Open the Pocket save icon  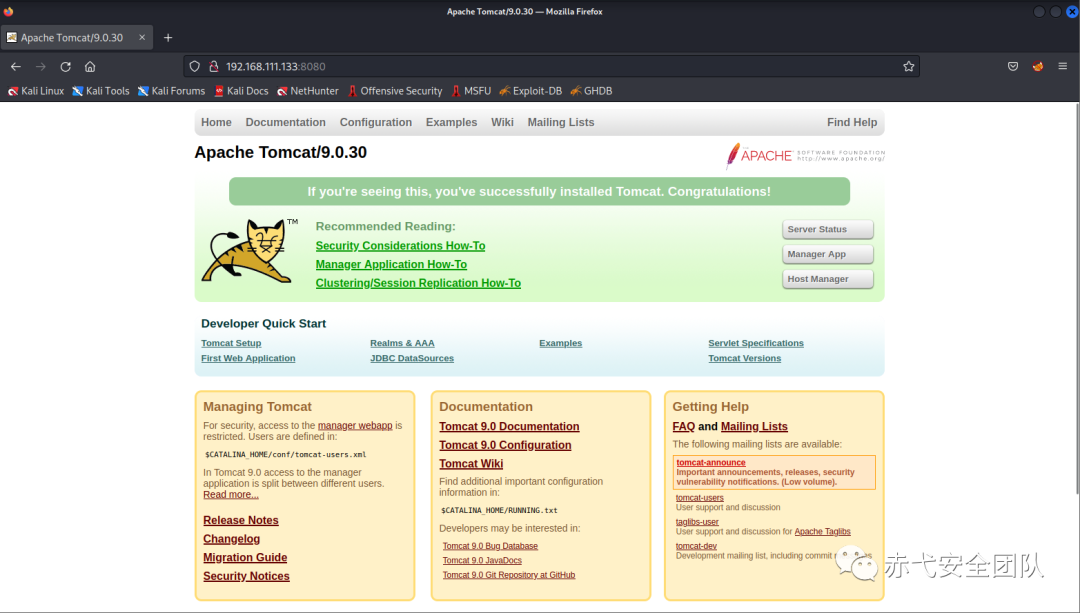[x=1012, y=66]
